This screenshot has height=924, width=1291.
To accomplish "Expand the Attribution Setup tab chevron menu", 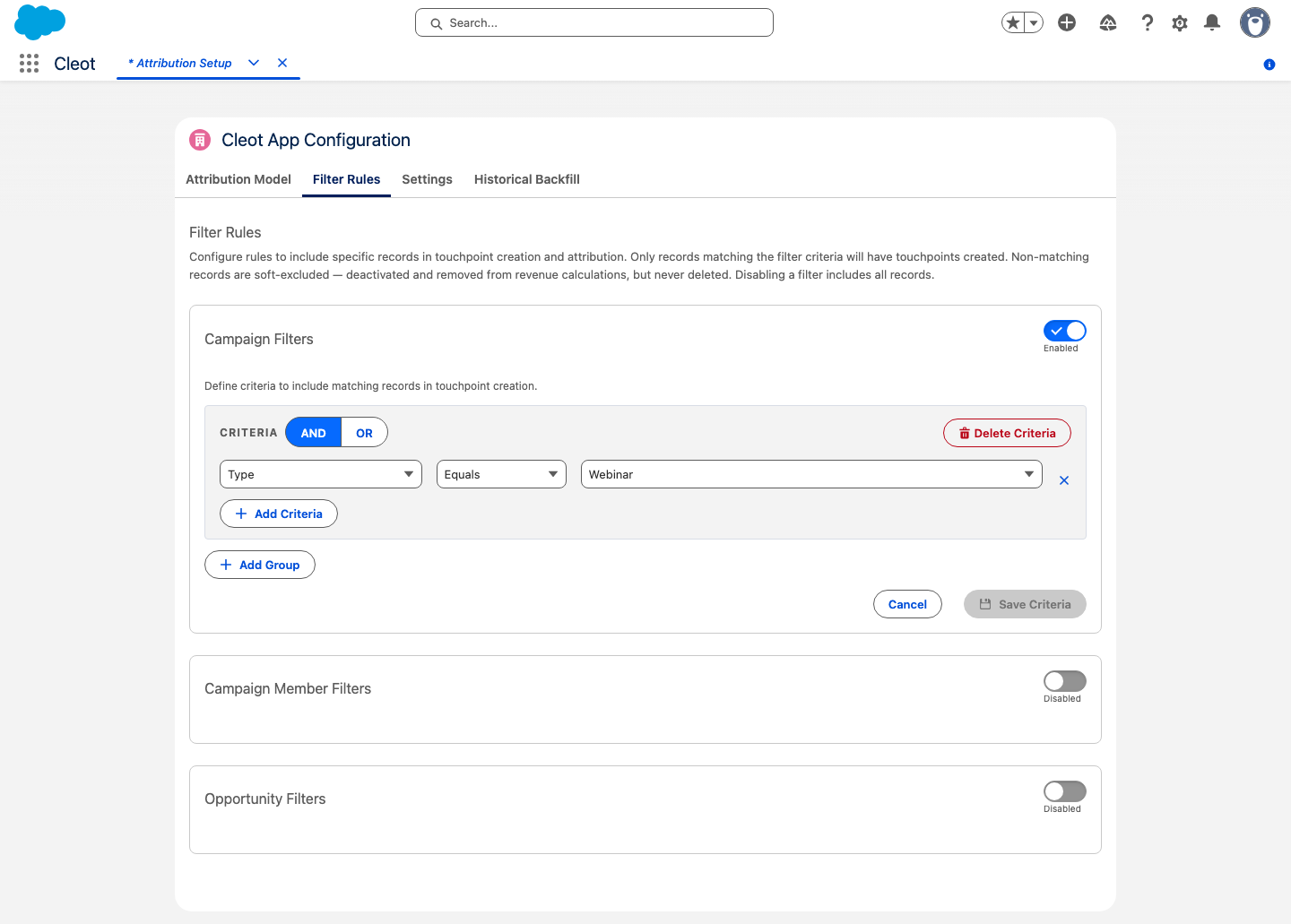I will coord(254,63).
